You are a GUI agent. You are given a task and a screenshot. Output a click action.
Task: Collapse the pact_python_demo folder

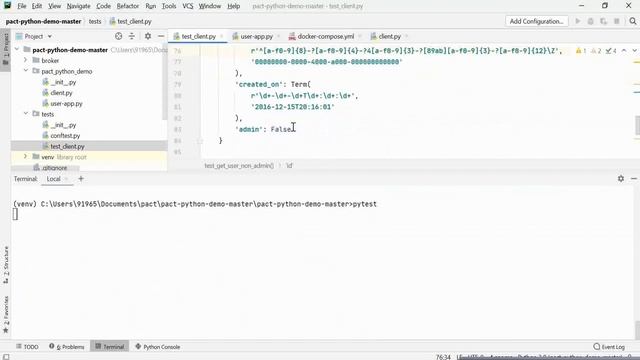[25, 71]
